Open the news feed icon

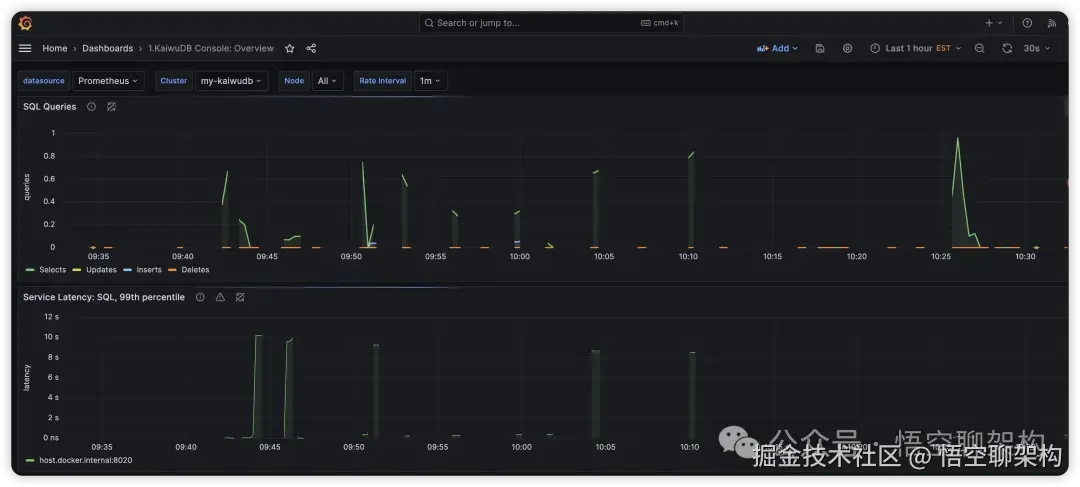pos(1052,23)
